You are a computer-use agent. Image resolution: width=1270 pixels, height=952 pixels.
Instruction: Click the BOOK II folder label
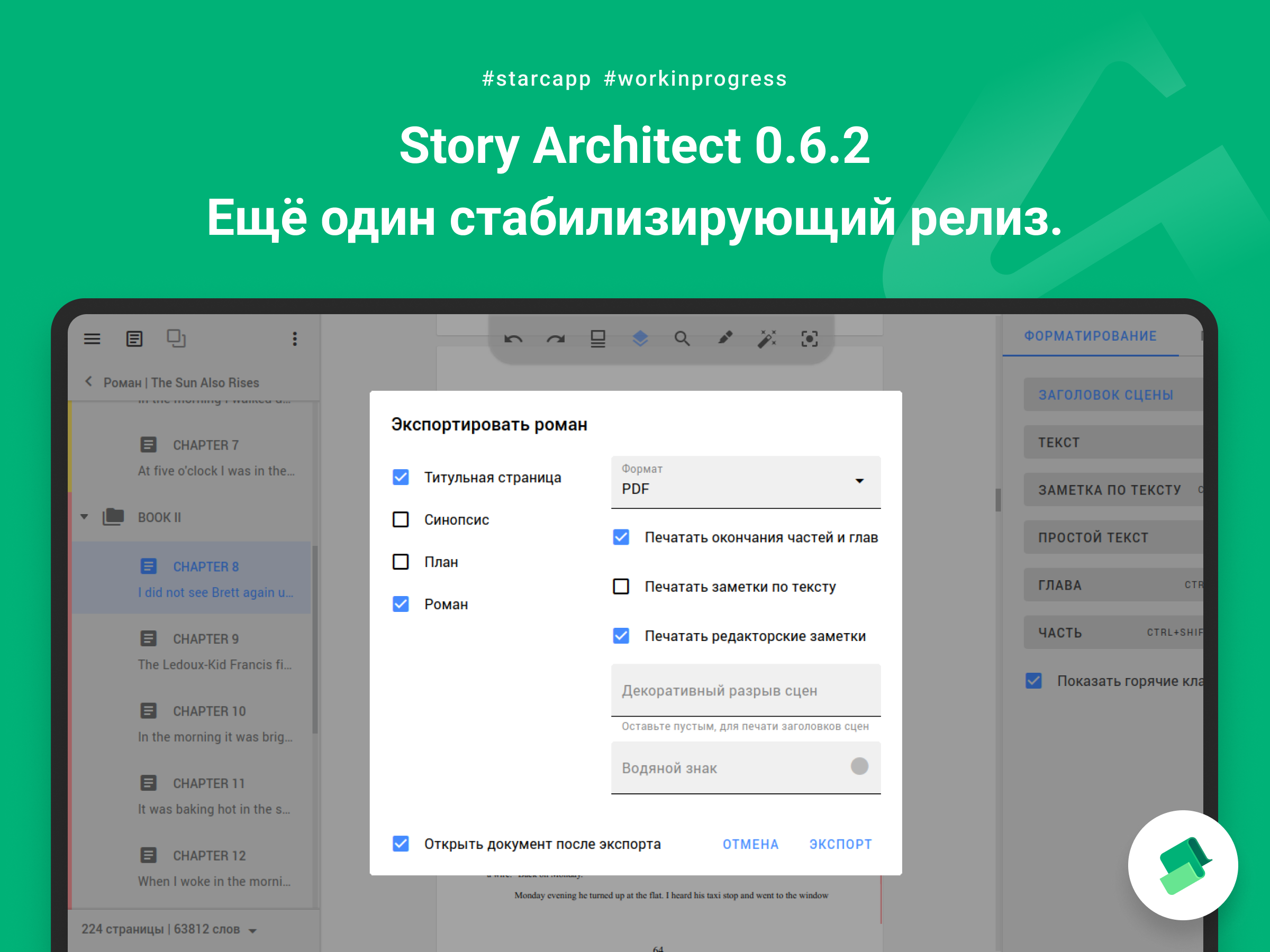[x=160, y=518]
